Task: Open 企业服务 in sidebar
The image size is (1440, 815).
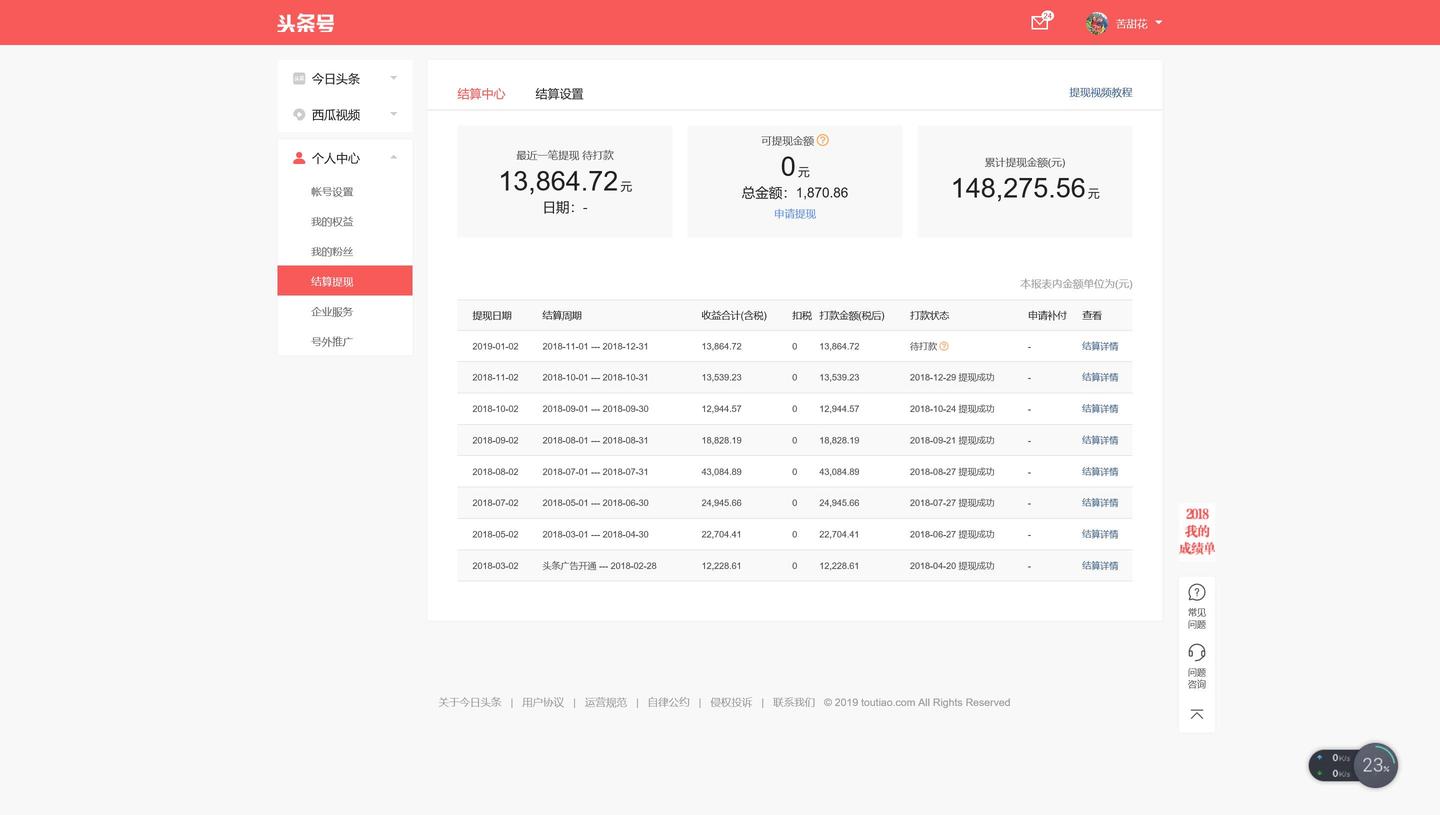Action: [x=332, y=312]
